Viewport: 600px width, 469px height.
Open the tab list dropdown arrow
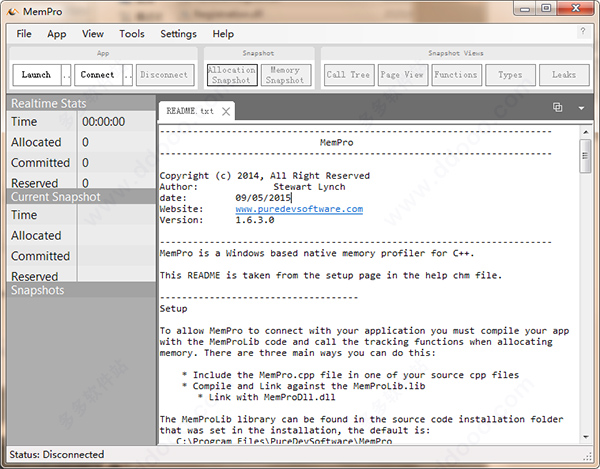click(x=581, y=108)
